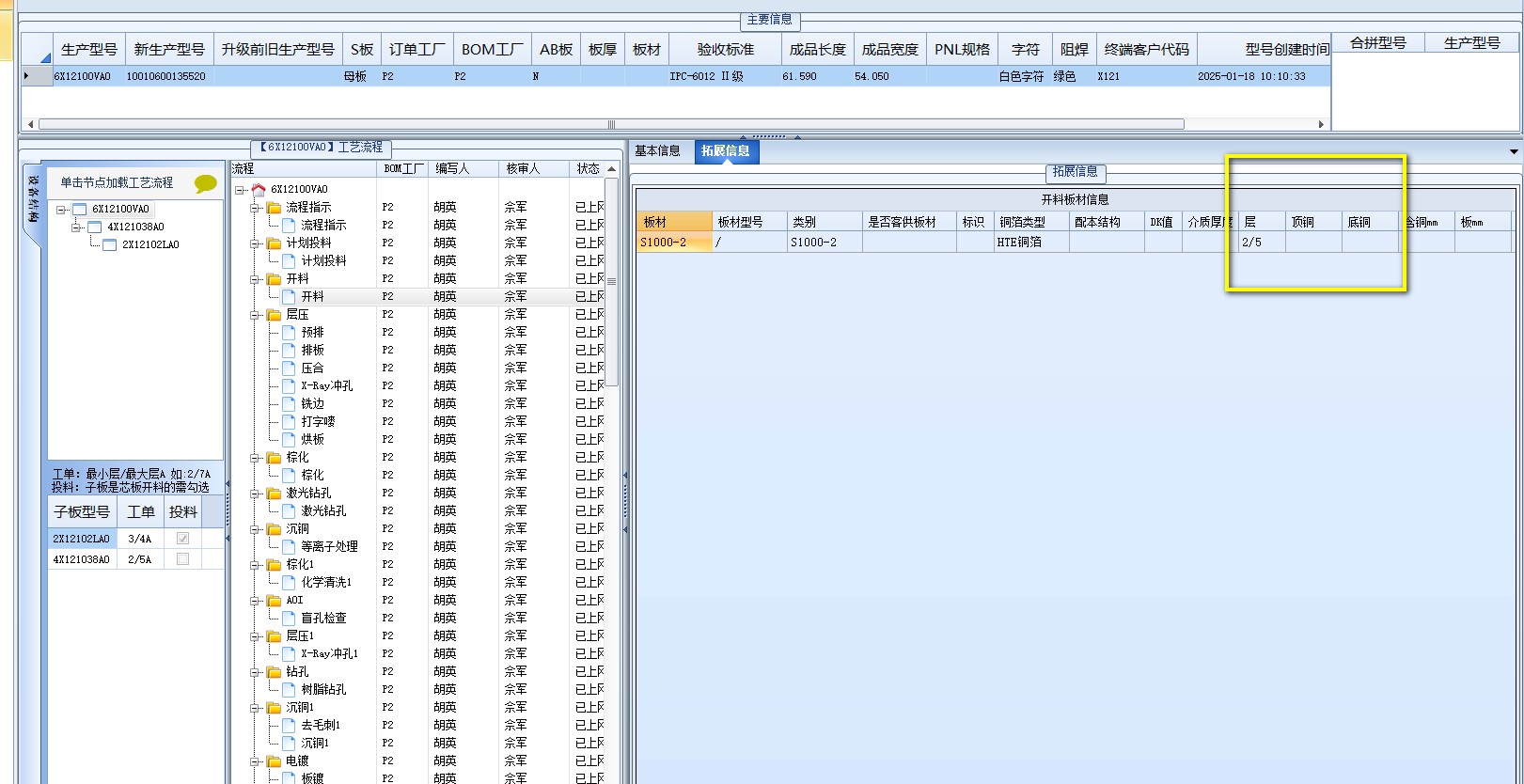Select the 10010600135520 cell
This screenshot has height=784, width=1524.
(168, 76)
